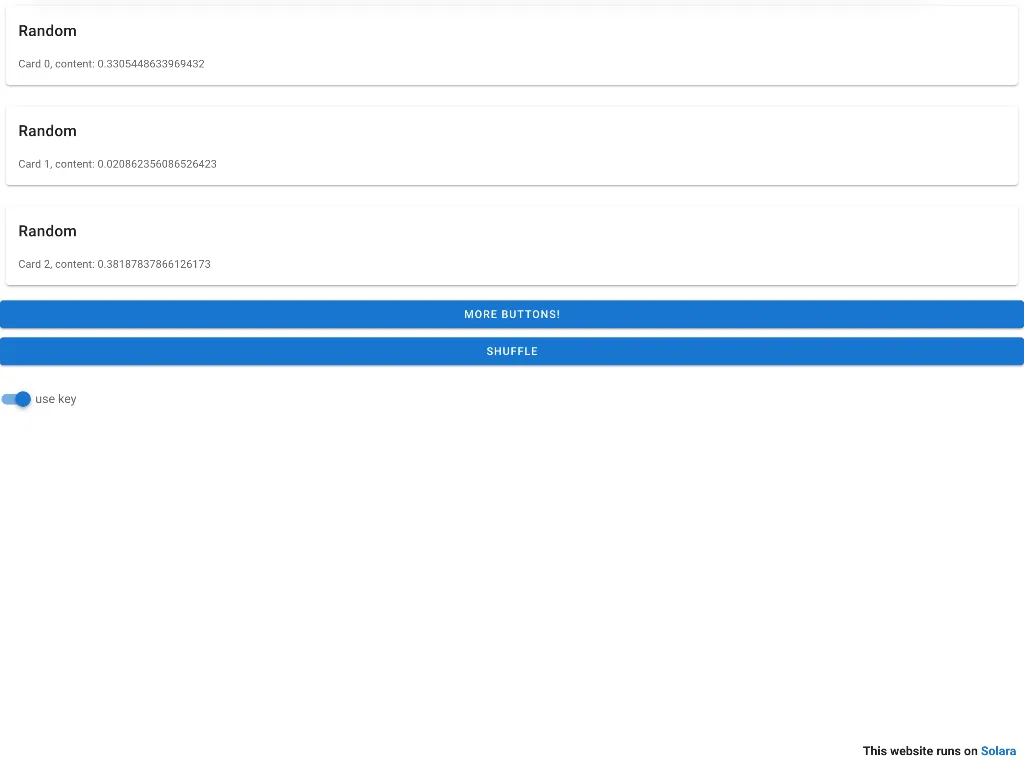Toggle the use key switch
The image size is (1024, 768).
(x=16, y=399)
